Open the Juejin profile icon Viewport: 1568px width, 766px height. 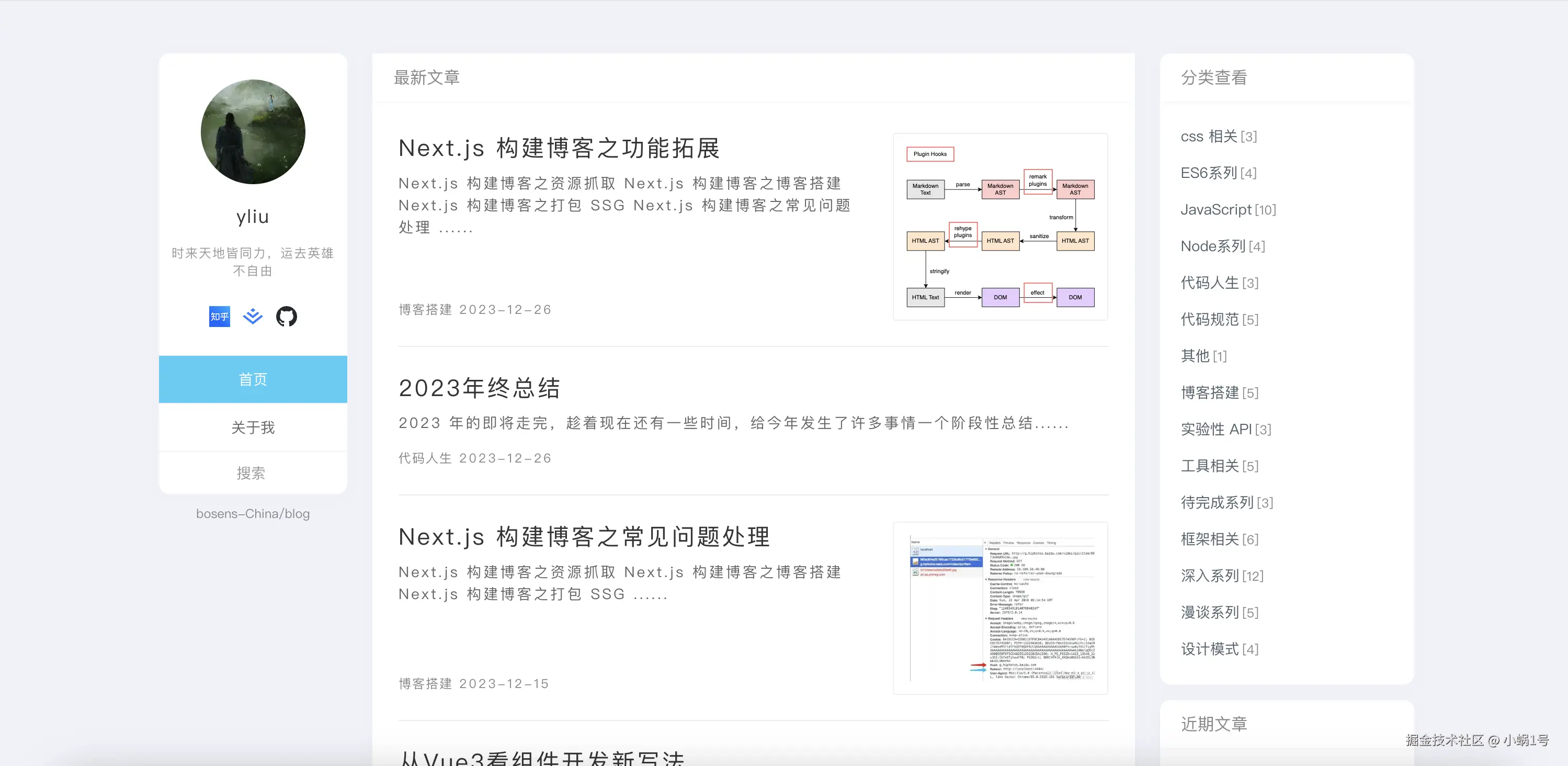pyautogui.click(x=253, y=317)
